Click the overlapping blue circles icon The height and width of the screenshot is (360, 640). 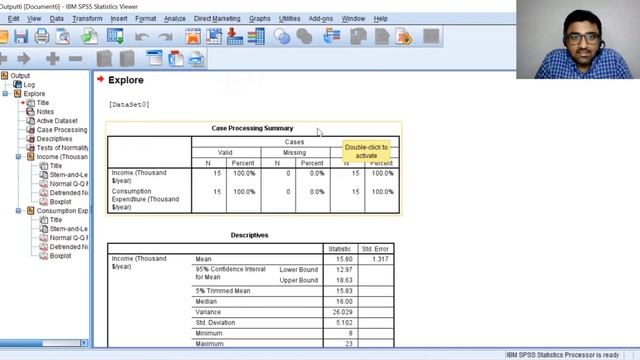pos(282,36)
